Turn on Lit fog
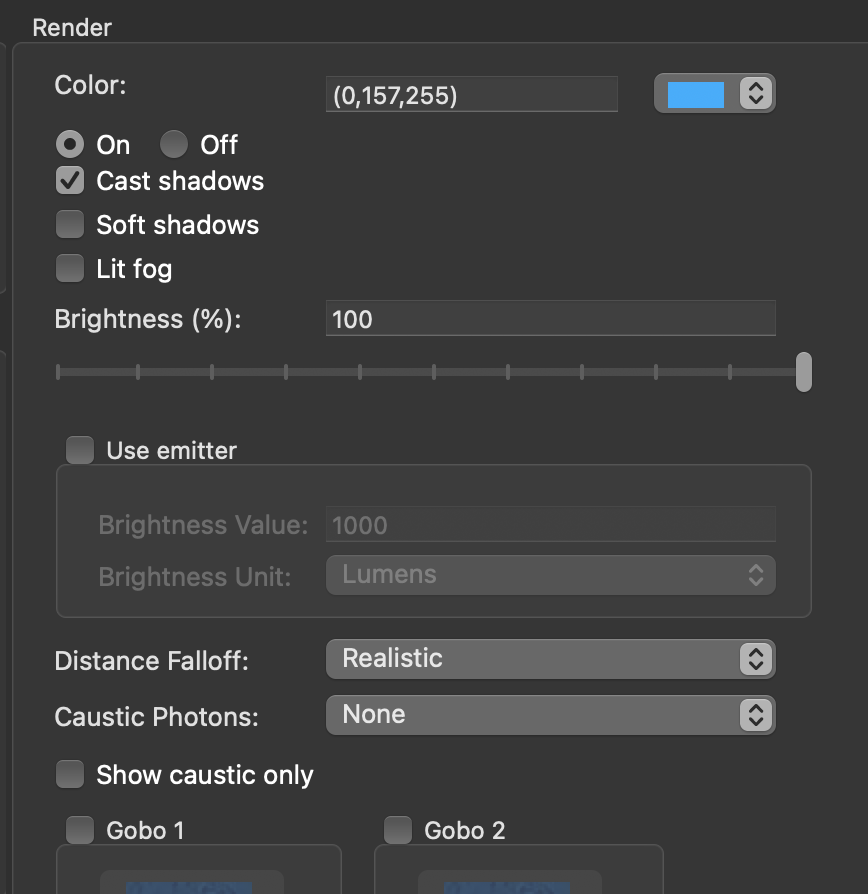 point(69,268)
